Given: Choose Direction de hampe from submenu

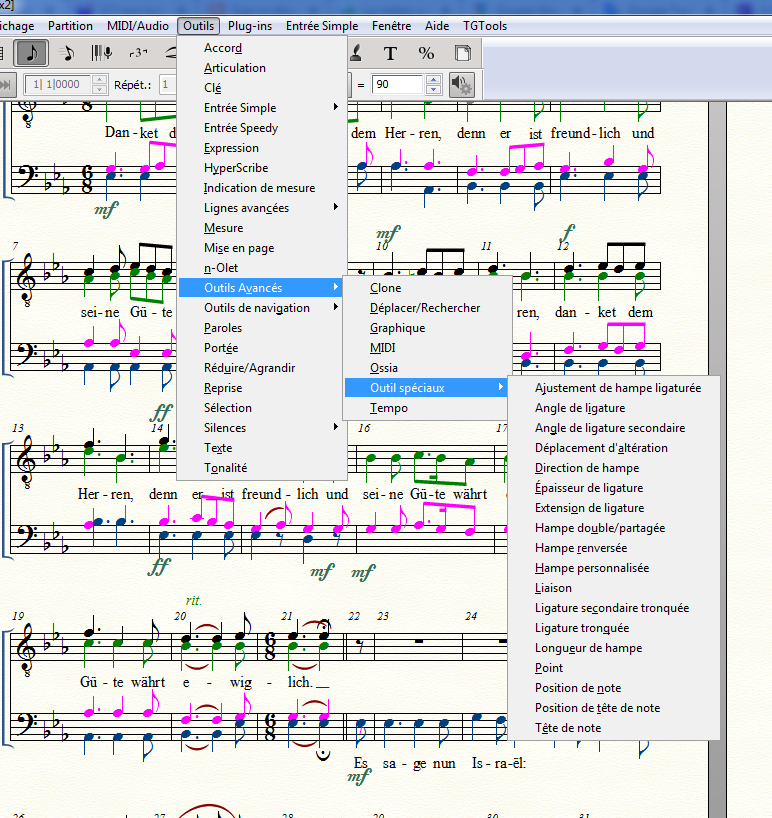Looking at the screenshot, I should 587,468.
